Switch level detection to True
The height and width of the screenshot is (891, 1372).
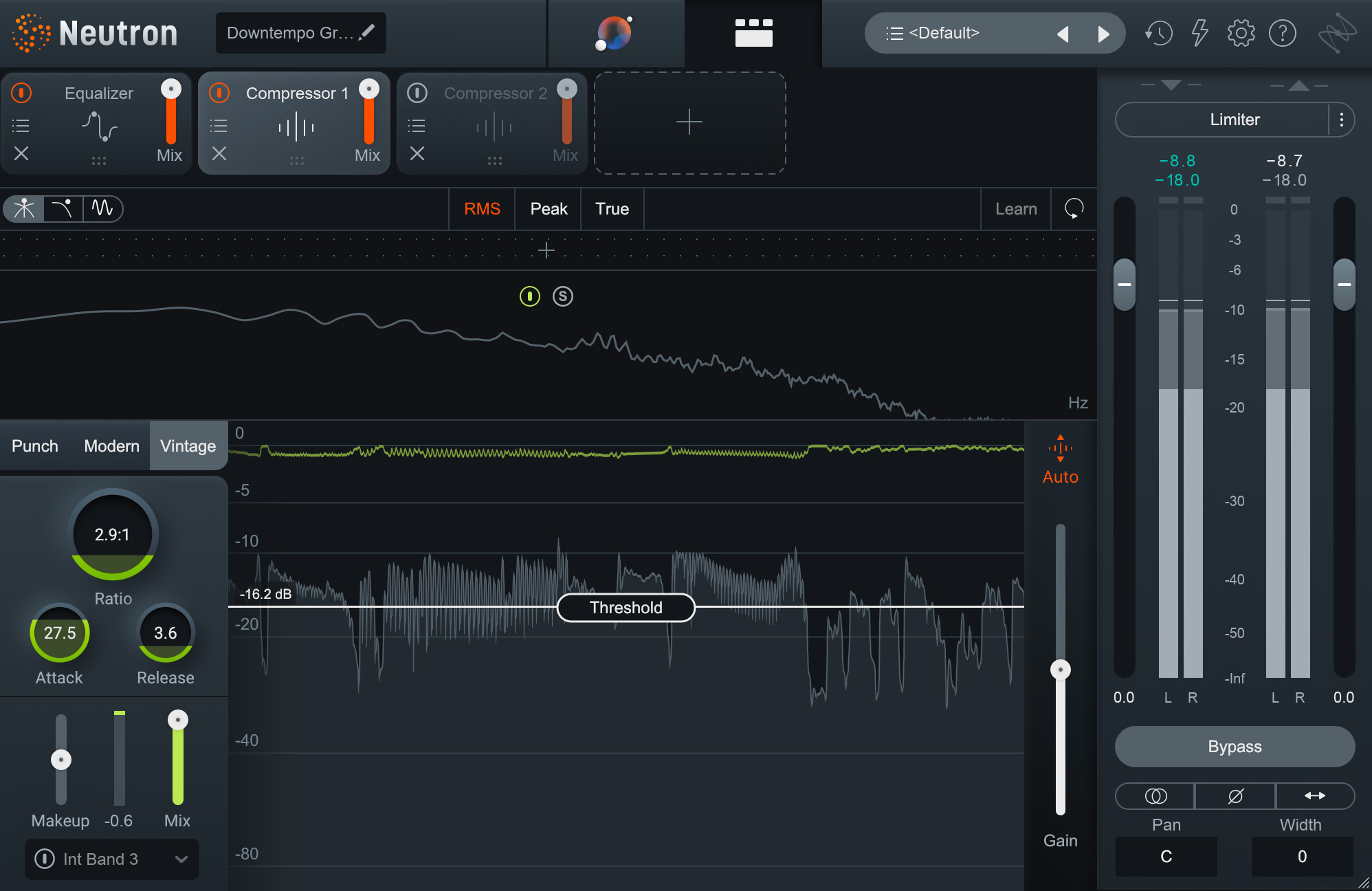612,209
